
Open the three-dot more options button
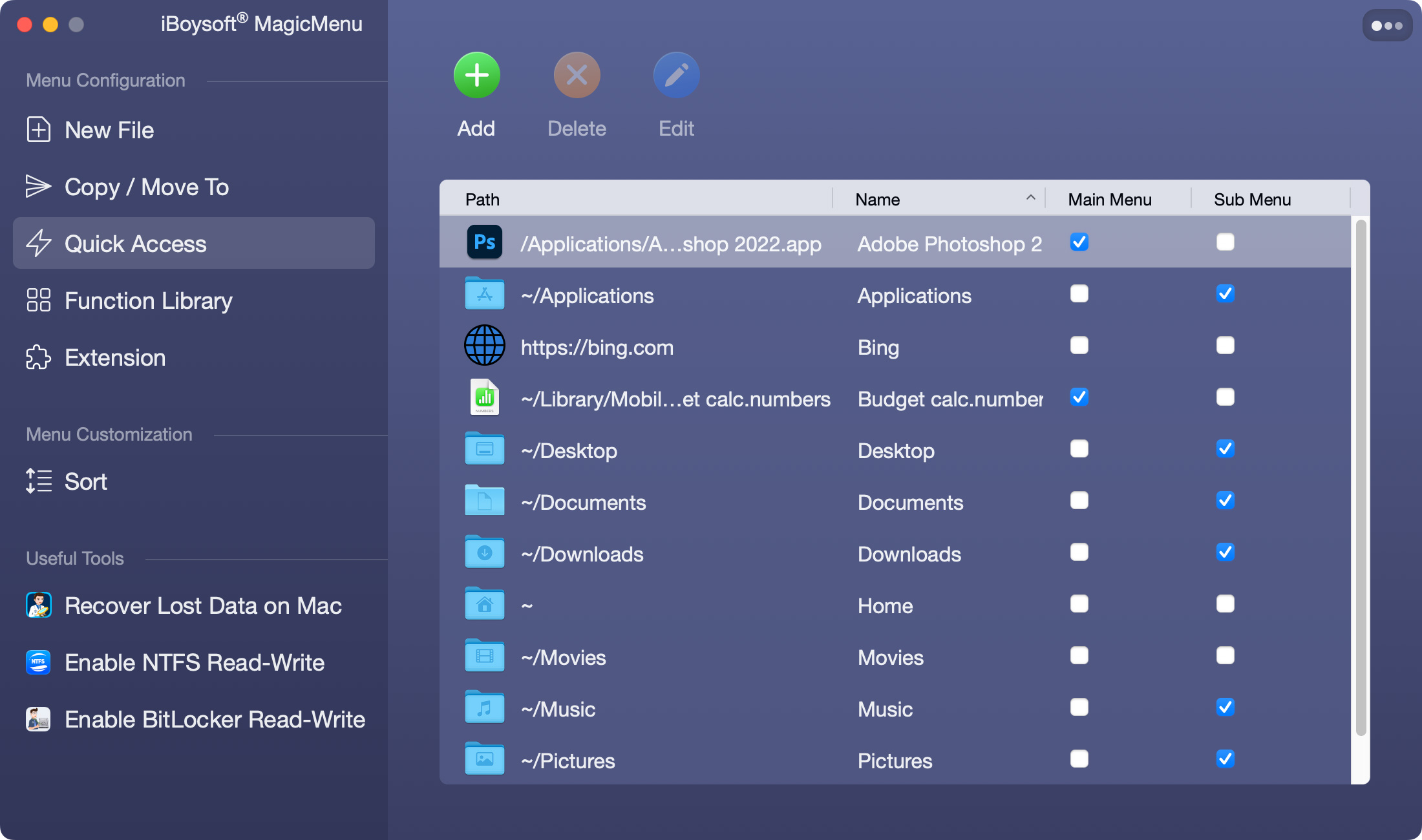click(x=1386, y=26)
